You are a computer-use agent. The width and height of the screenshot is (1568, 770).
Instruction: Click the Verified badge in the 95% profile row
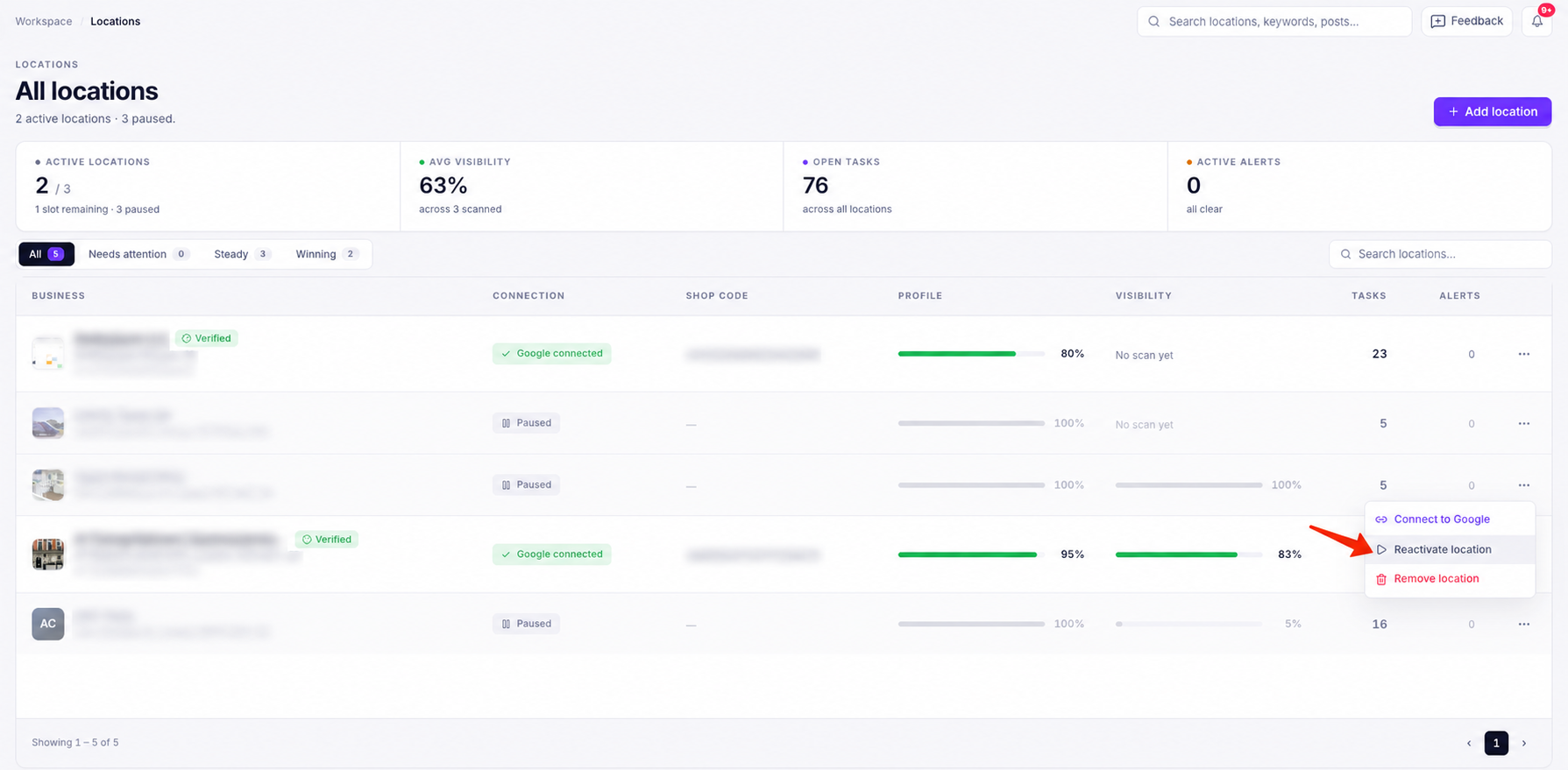tap(327, 540)
